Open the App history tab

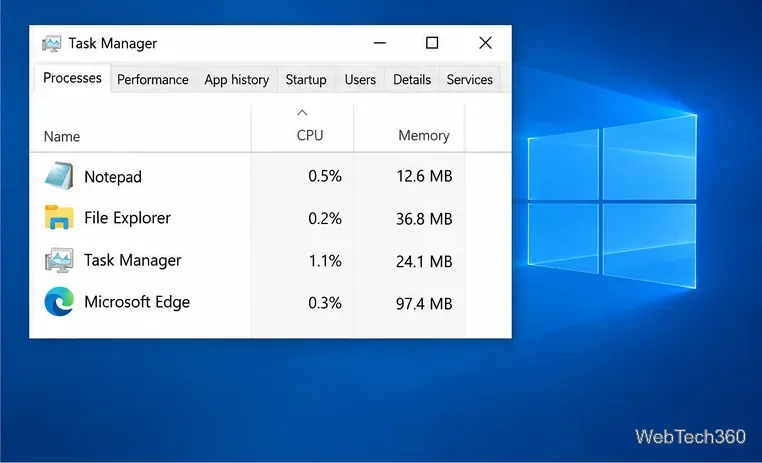pos(236,80)
